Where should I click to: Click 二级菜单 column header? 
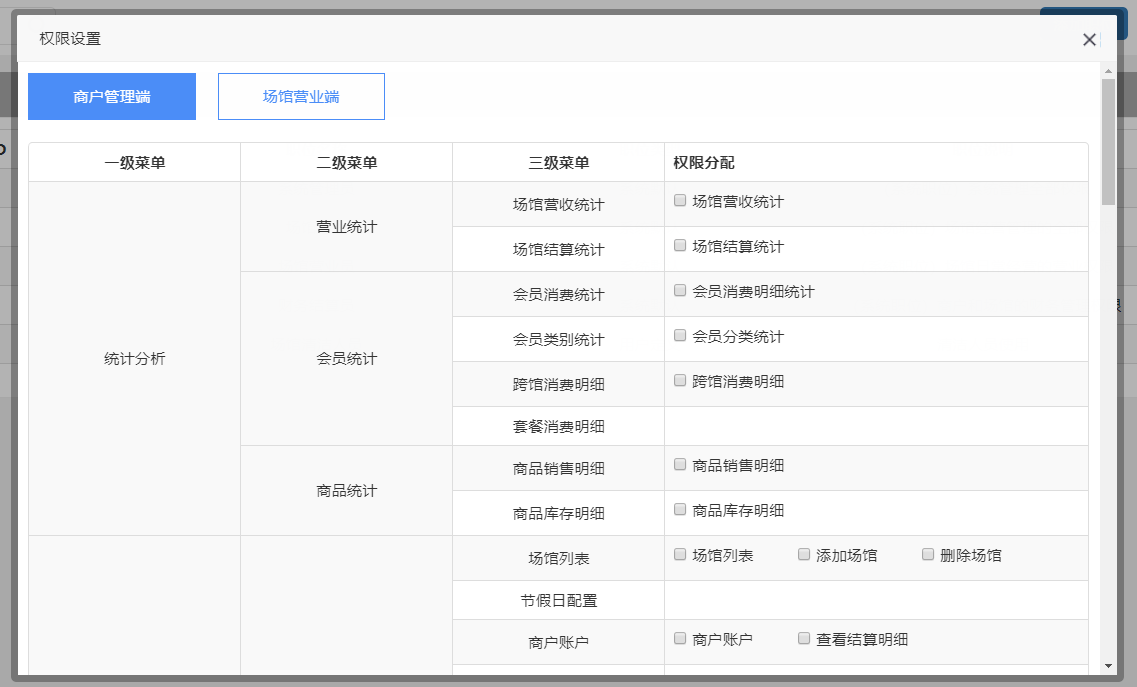[347, 163]
